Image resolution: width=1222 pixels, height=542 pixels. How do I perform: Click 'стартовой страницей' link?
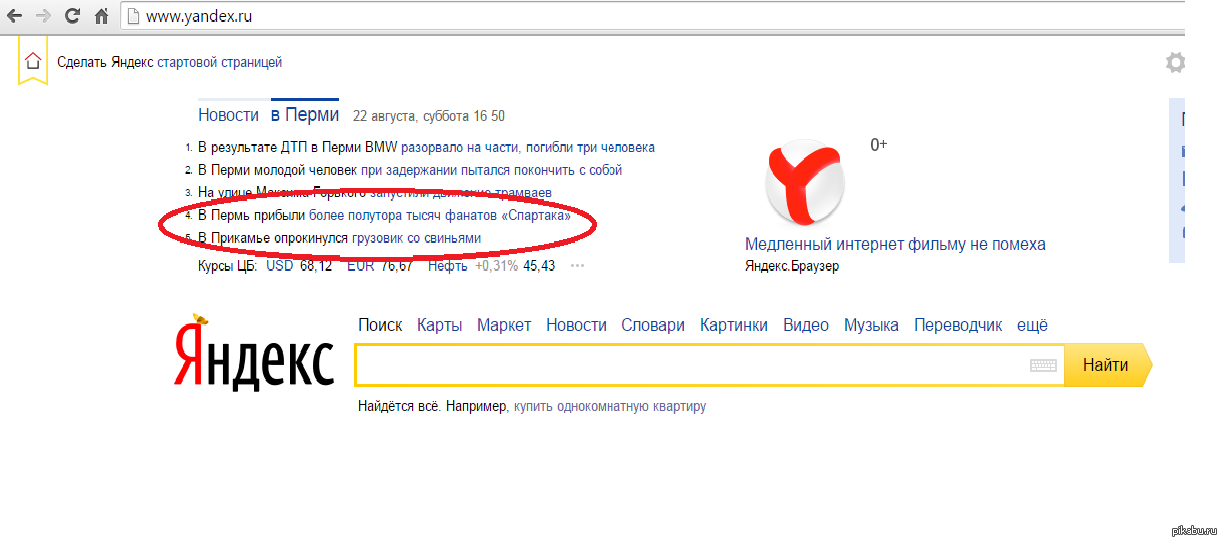[220, 62]
